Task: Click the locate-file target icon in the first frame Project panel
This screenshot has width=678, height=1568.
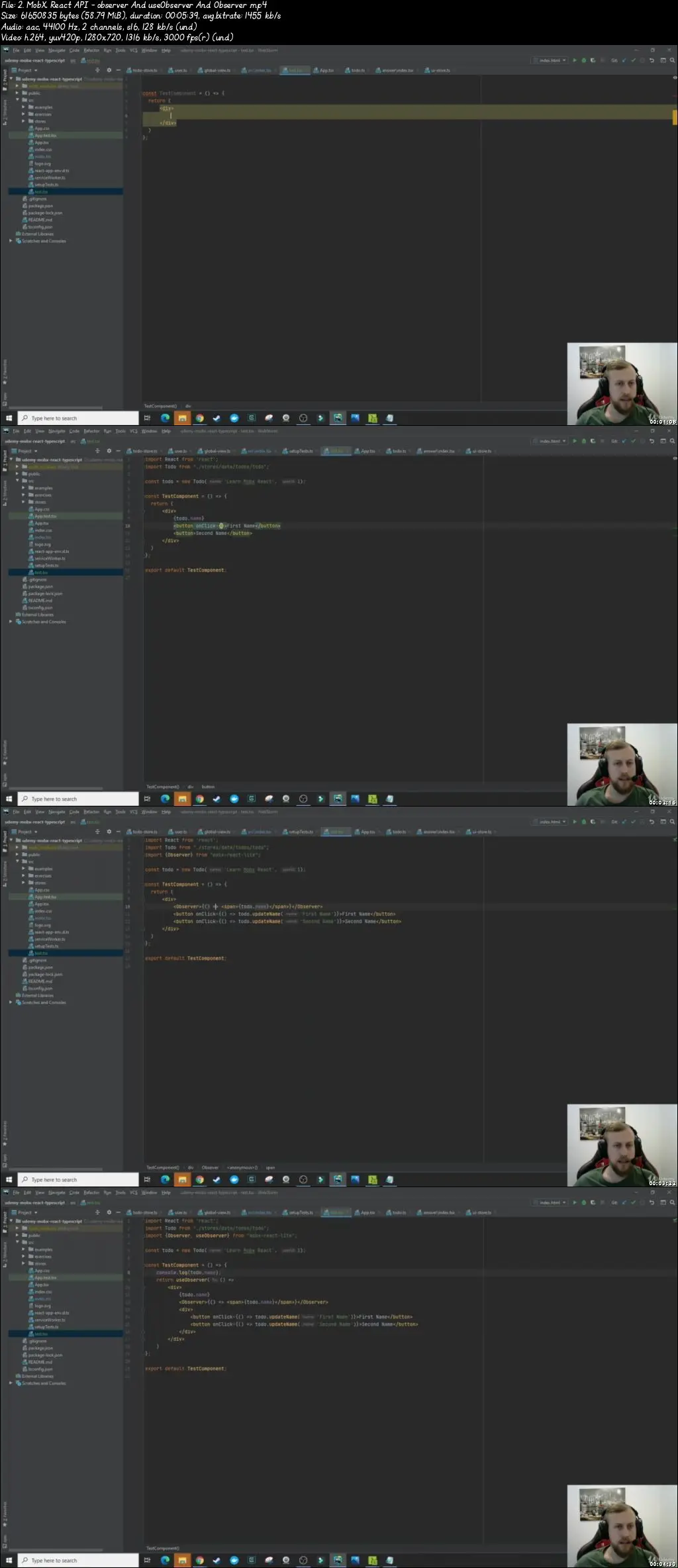Action: 97,70
